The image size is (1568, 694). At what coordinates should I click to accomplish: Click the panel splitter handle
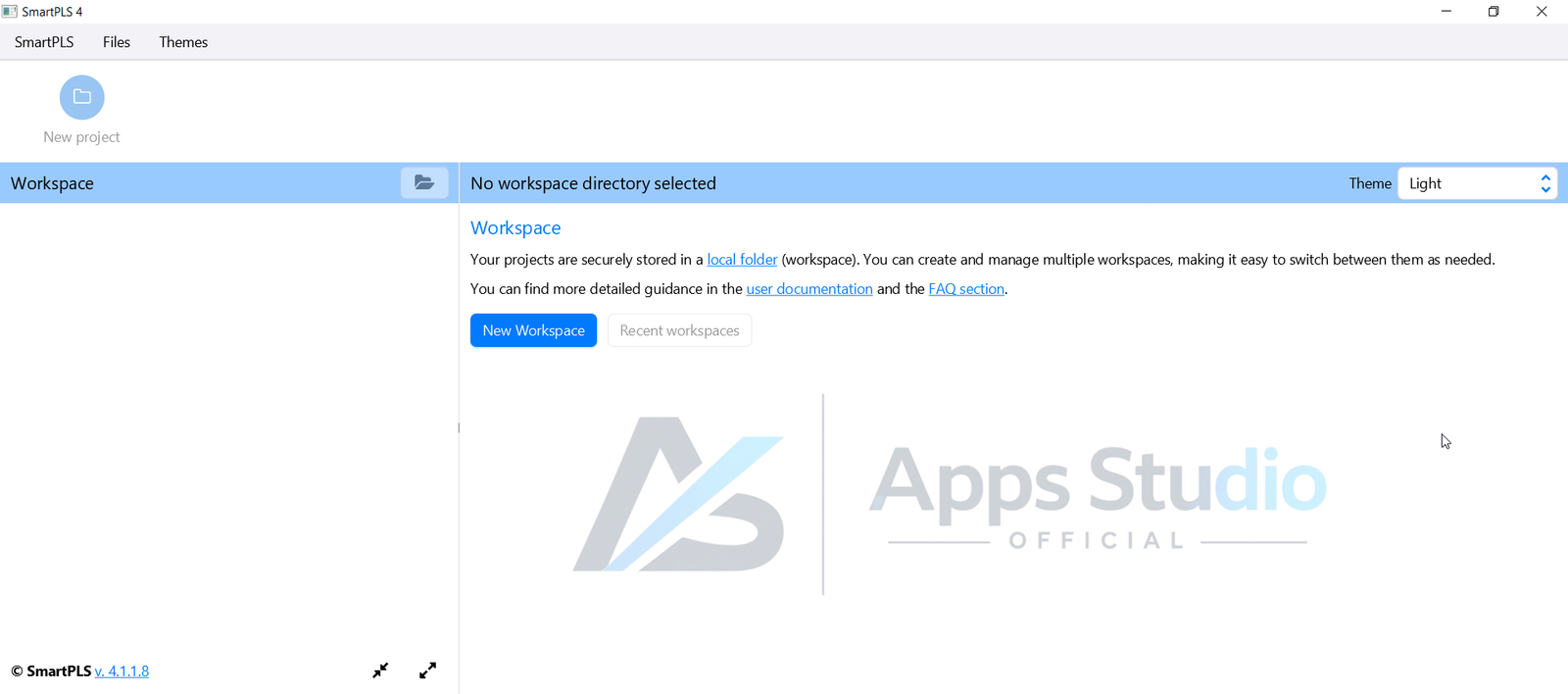point(459,427)
